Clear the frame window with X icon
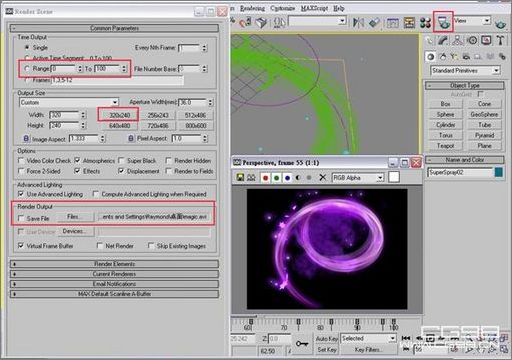 click(322, 177)
